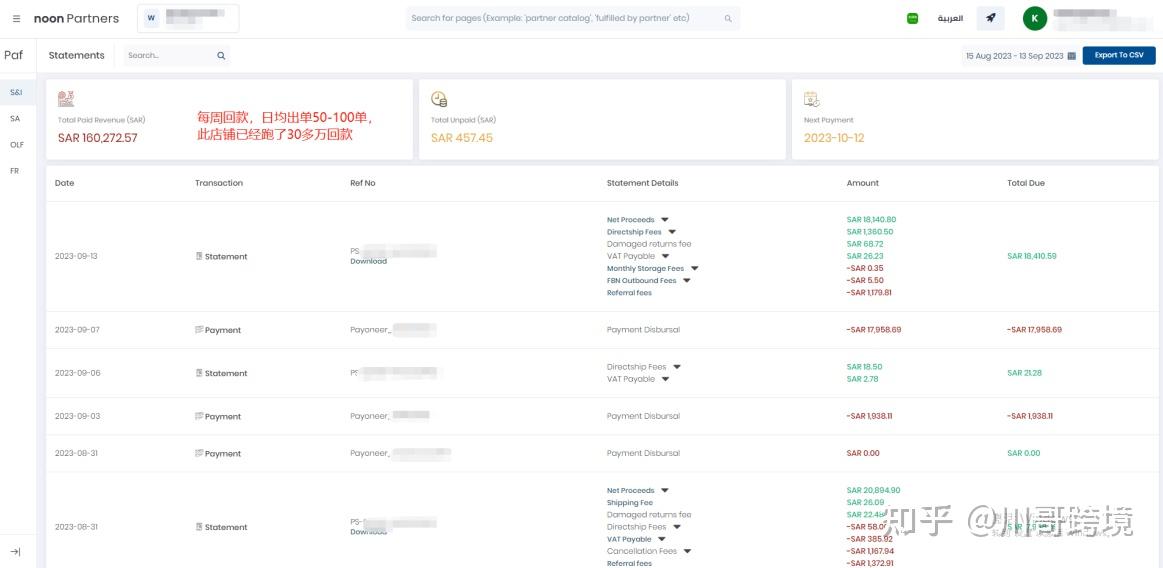
Task: Click Export To CSV button
Action: (x=1118, y=56)
